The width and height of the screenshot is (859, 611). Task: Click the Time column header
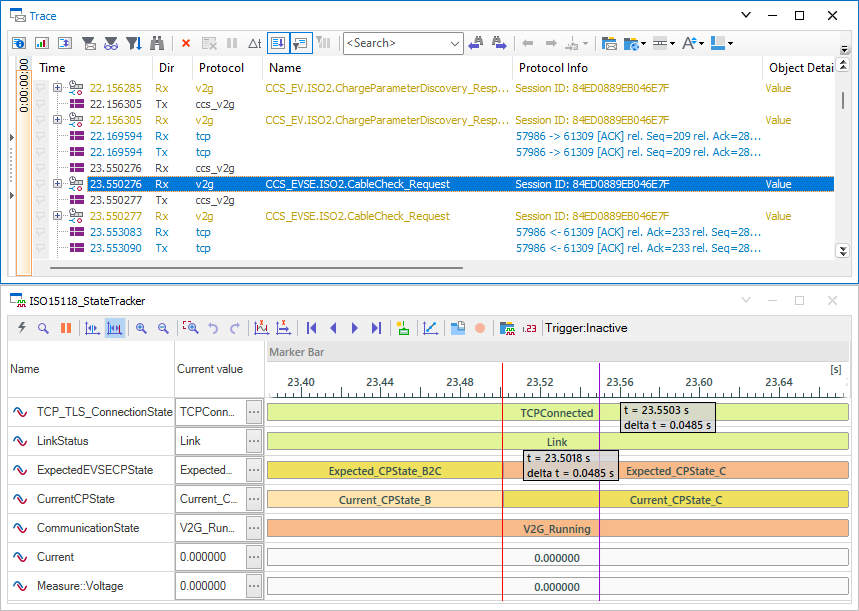[x=93, y=68]
